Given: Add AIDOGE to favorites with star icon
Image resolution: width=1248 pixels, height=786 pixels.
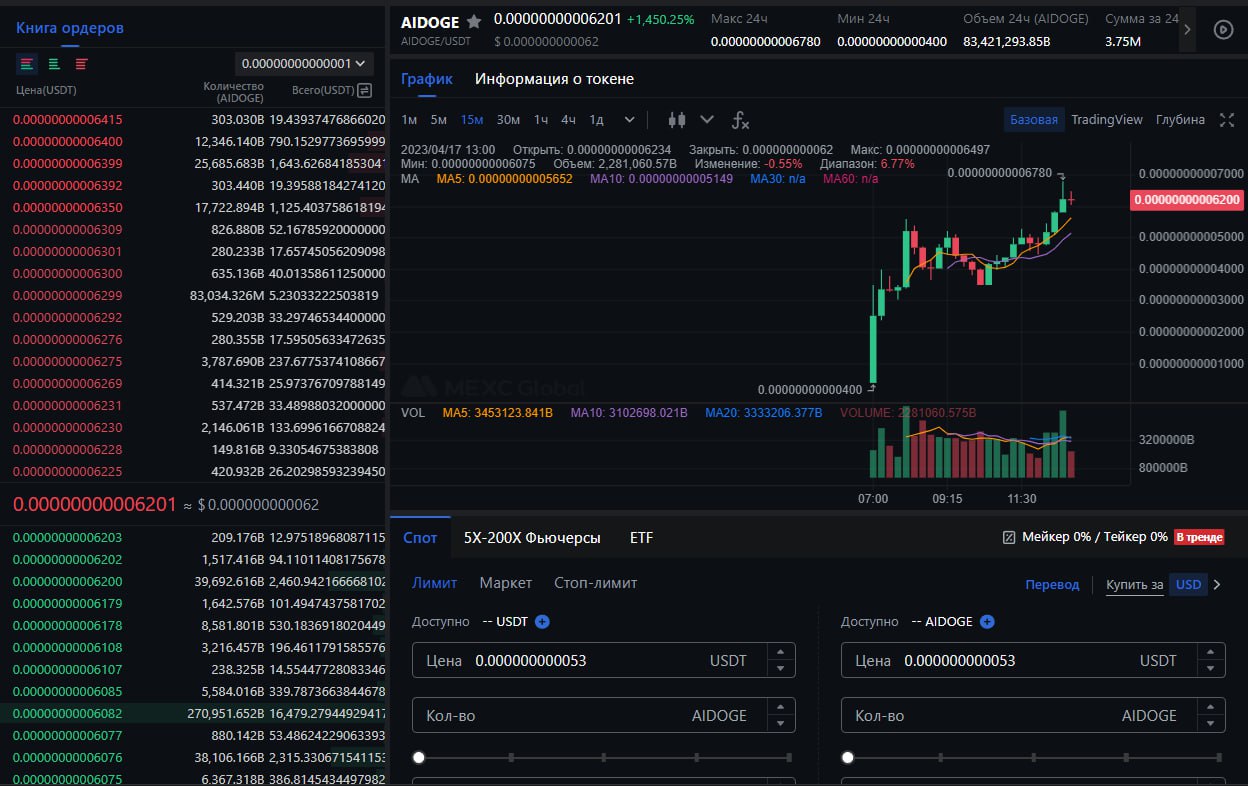Looking at the screenshot, I should click(x=474, y=22).
